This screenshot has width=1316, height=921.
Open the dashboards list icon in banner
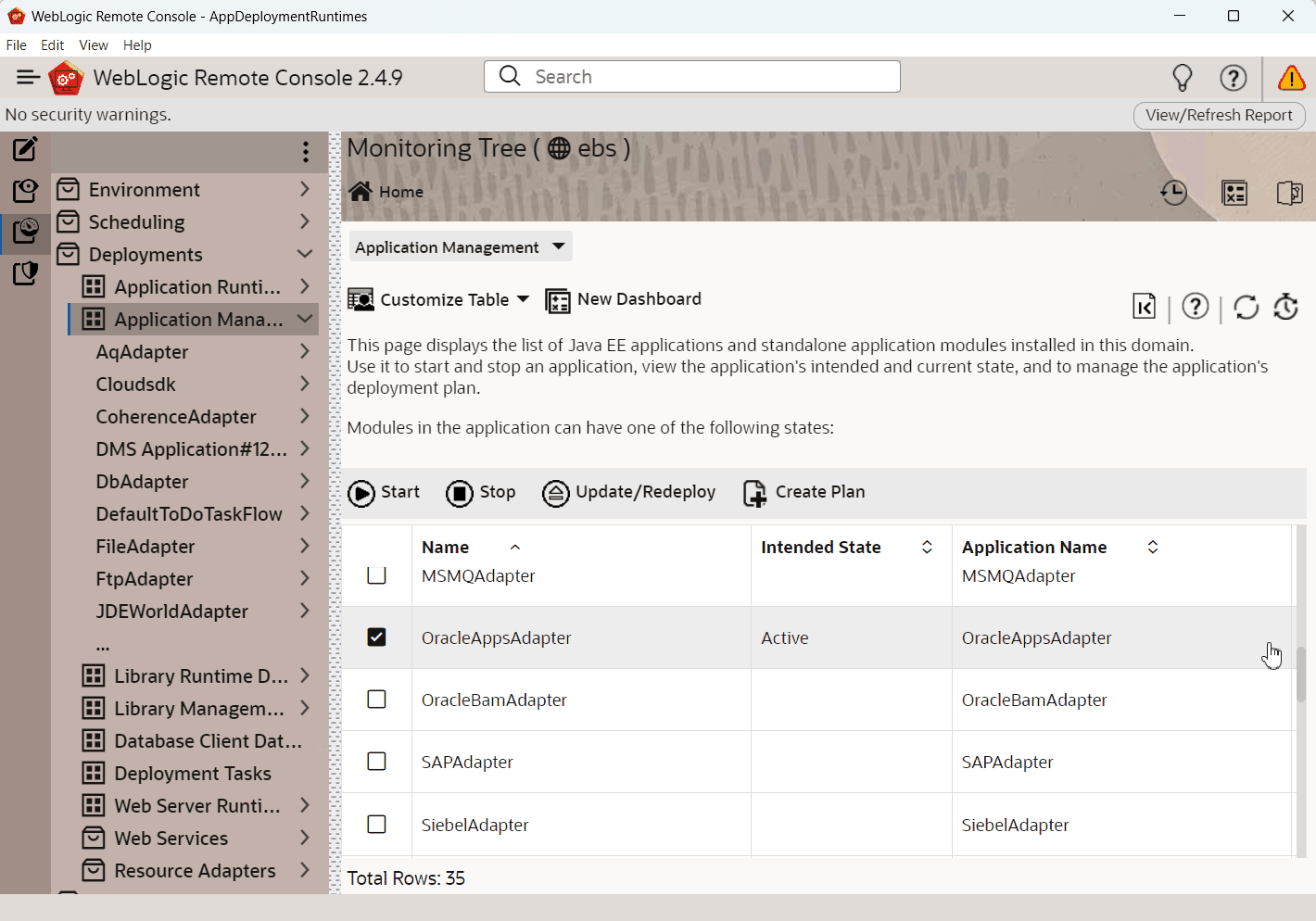(1234, 193)
